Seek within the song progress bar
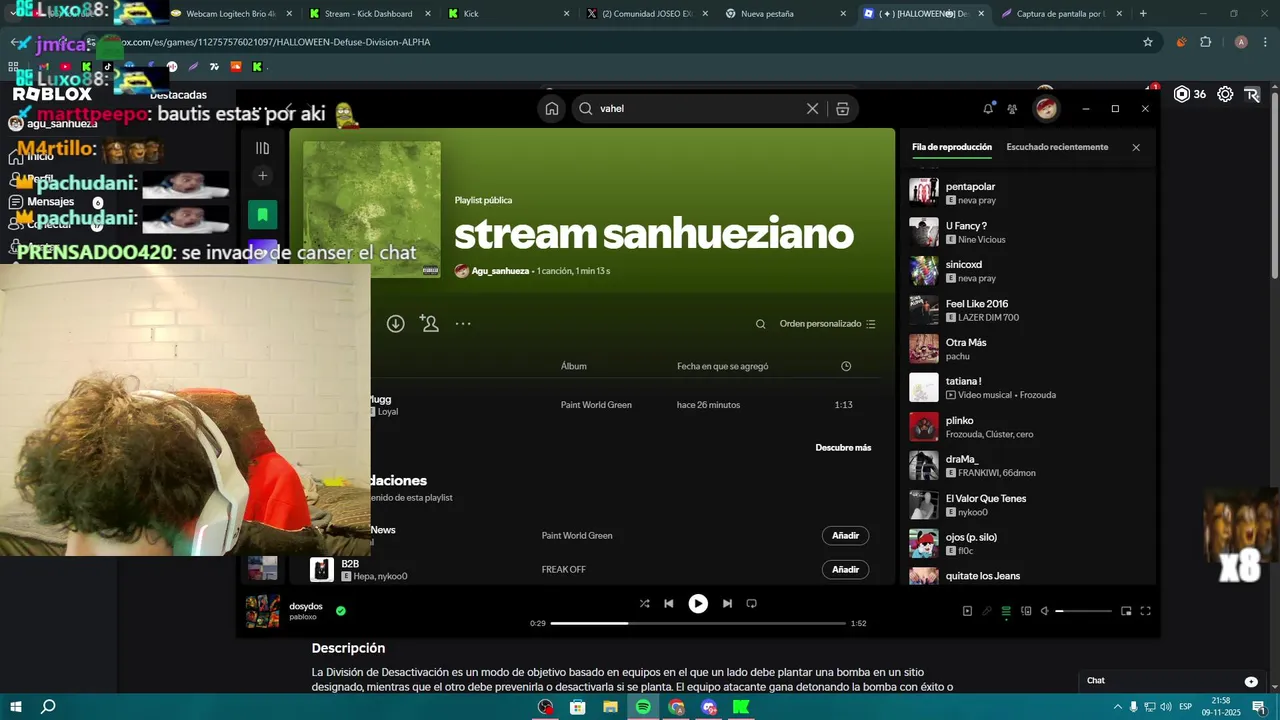Screen dimensions: 1280x720 pos(698,623)
